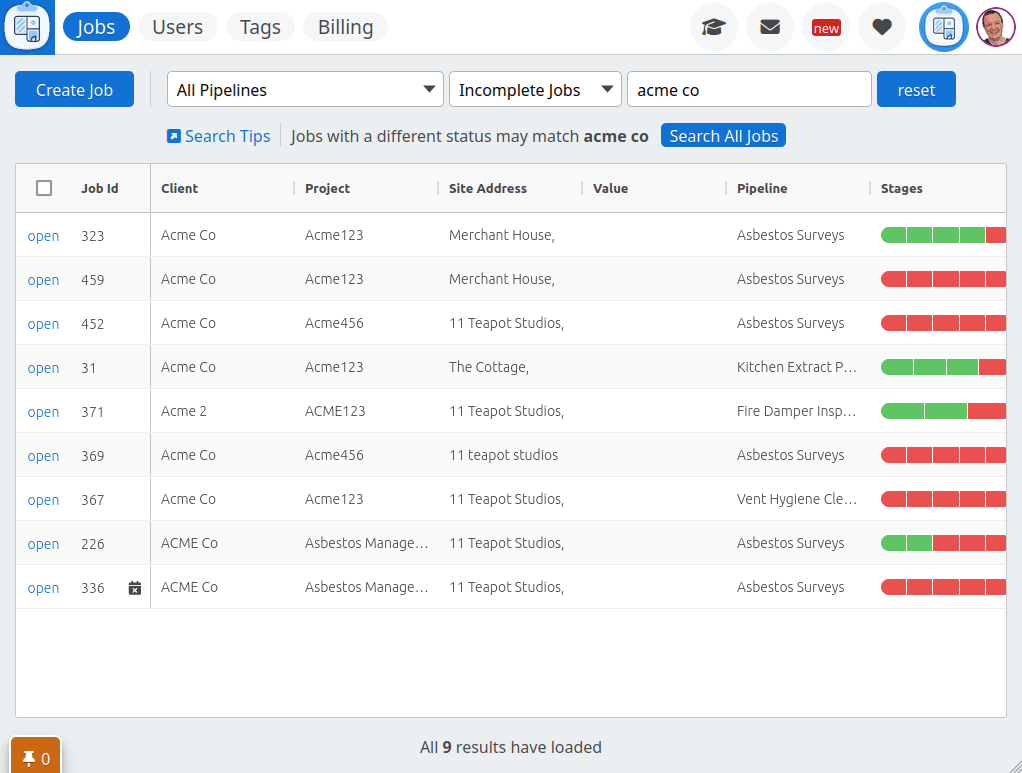This screenshot has width=1022, height=773.
Task: Click the red 'new' badge icon
Action: [x=826, y=28]
